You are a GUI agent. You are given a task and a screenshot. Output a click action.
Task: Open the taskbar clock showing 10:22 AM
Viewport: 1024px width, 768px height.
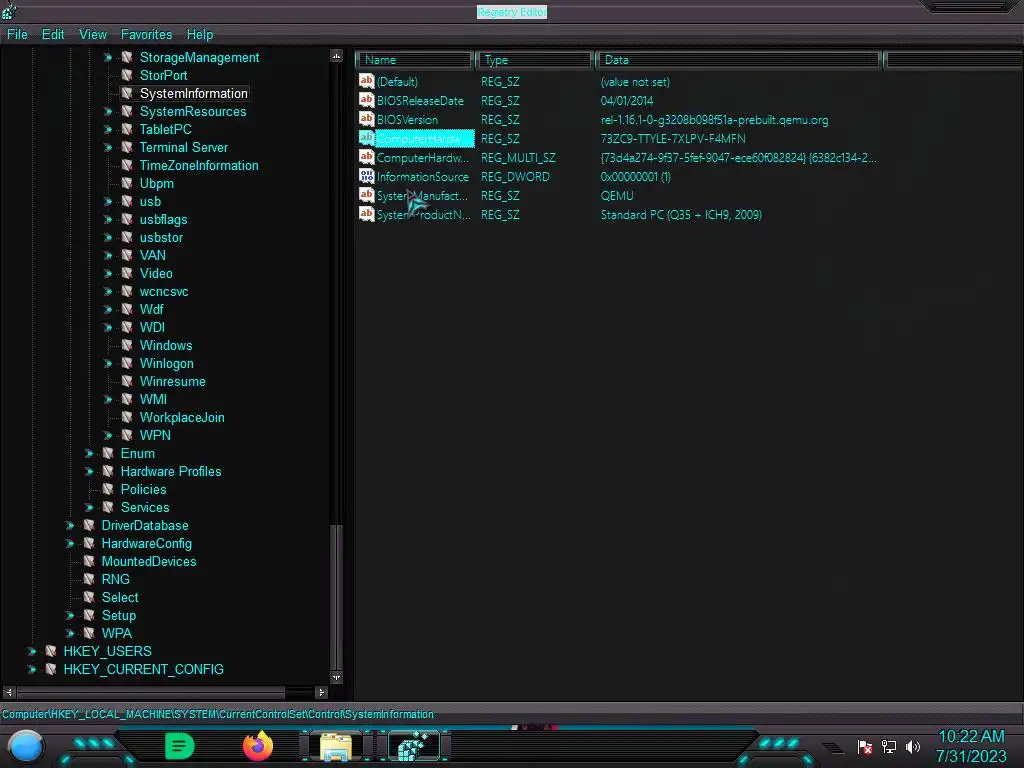(971, 746)
